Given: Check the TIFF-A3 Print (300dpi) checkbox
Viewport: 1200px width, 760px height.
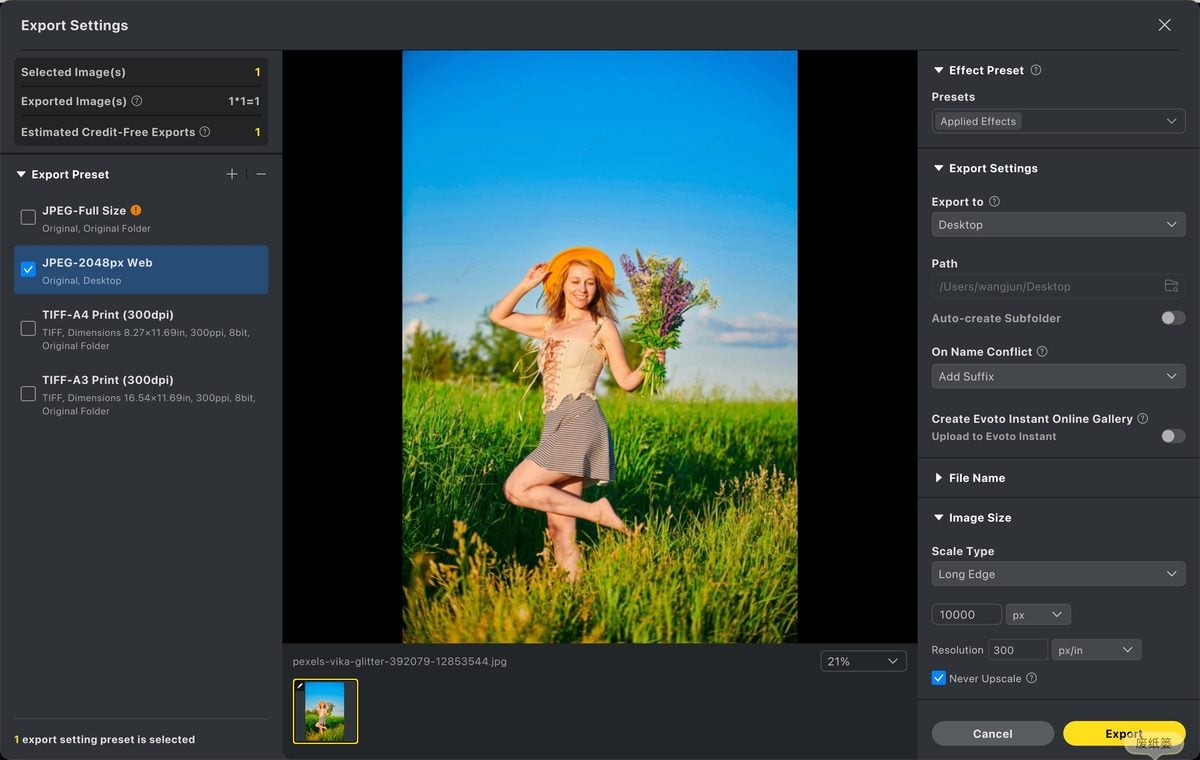Looking at the screenshot, I should [x=28, y=394].
